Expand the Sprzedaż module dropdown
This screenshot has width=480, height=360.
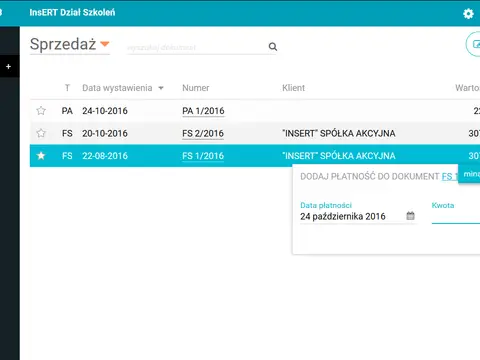[105, 44]
